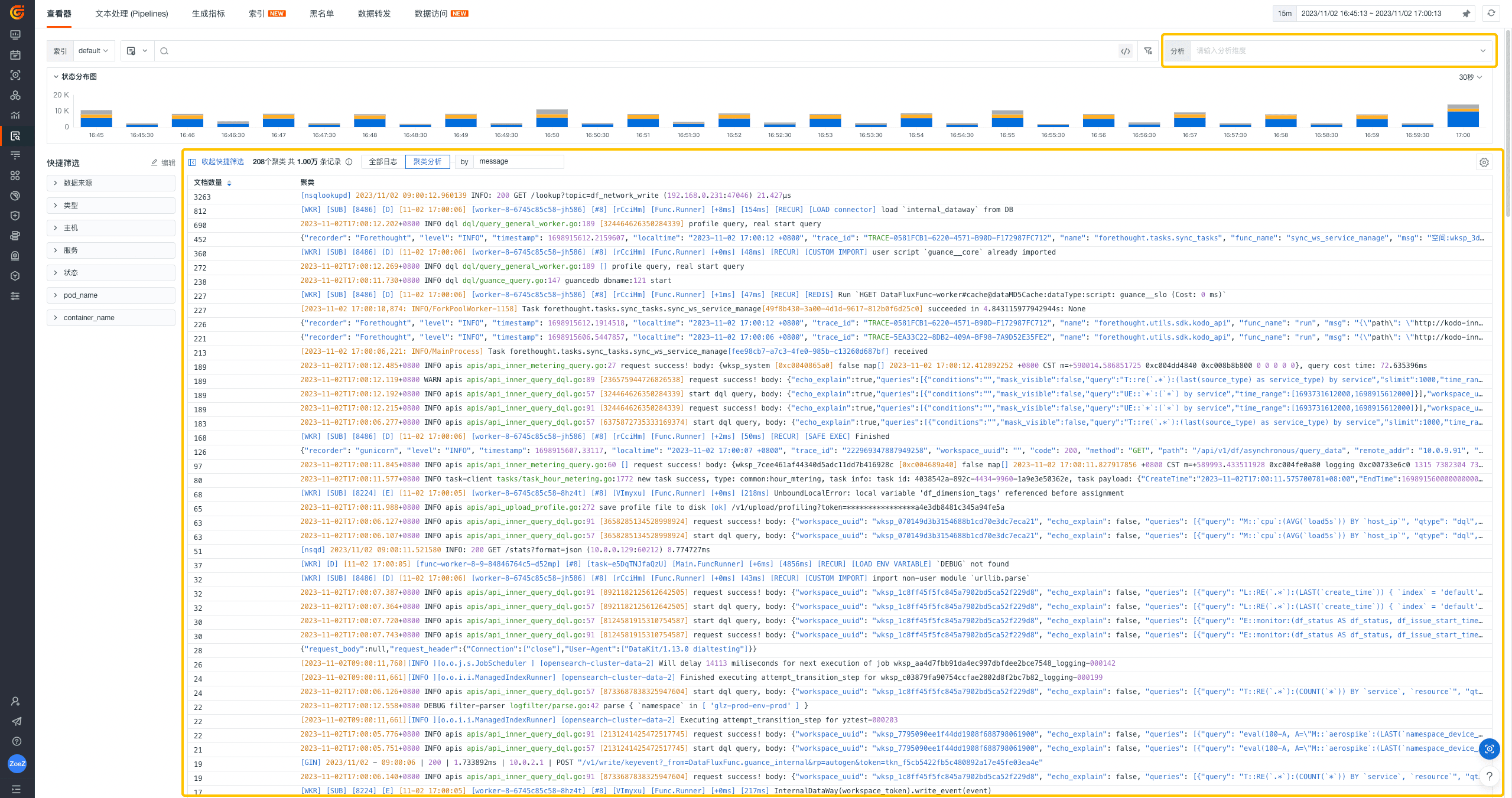1512x798 pixels.
Task: Click the refresh icon next to time range
Action: 1491,13
